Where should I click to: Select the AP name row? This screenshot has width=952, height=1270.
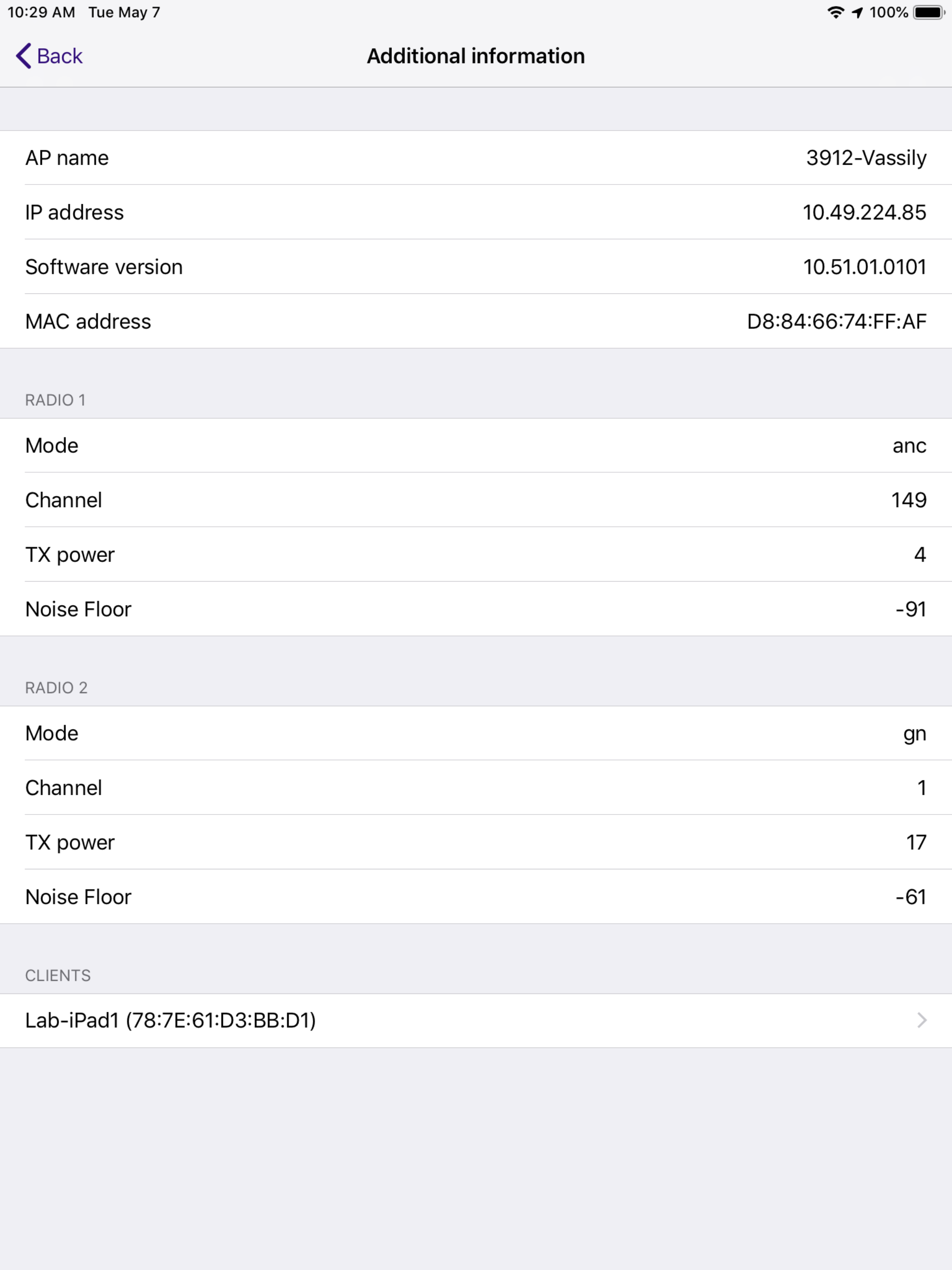(476, 157)
